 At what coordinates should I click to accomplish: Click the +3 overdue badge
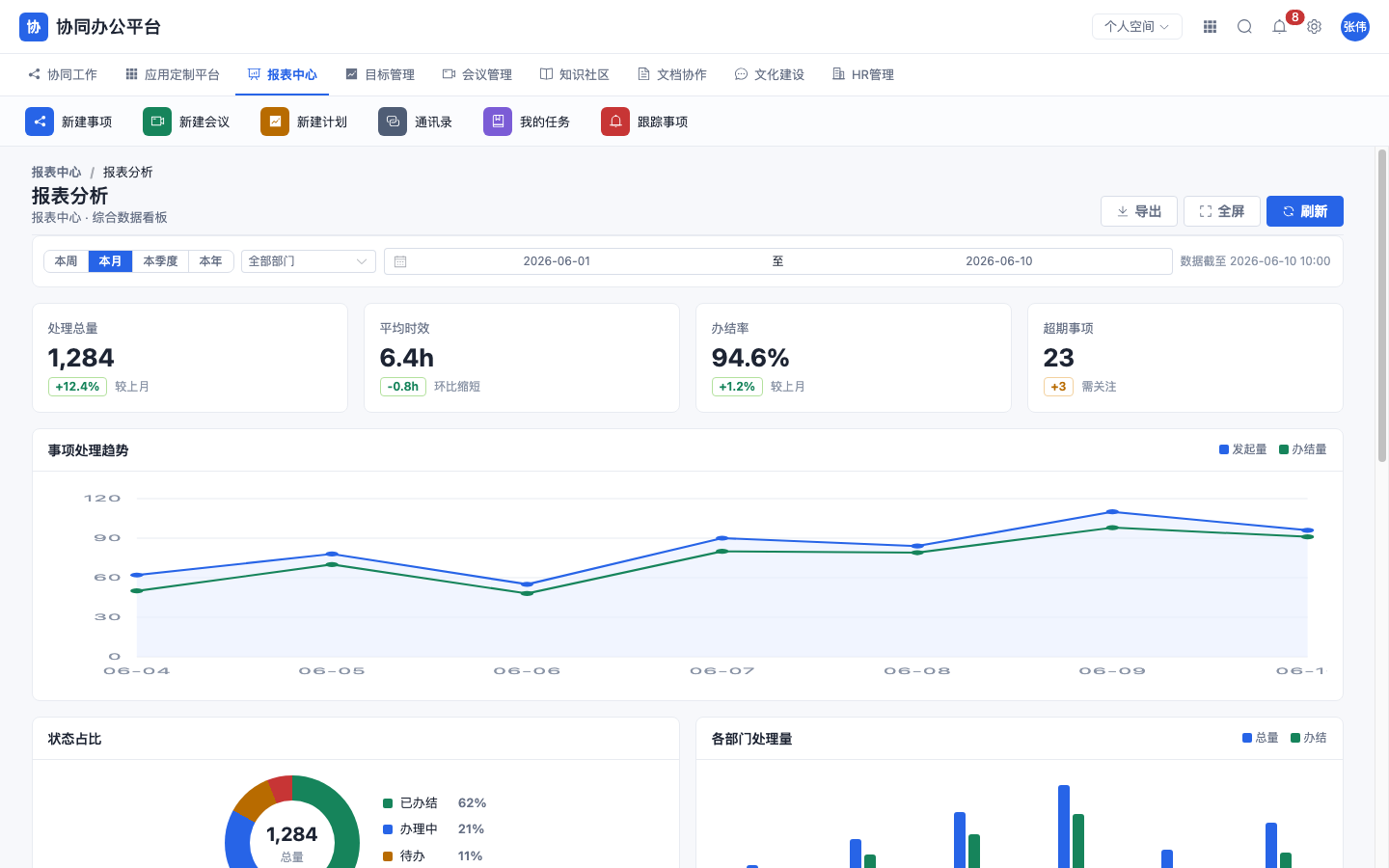[x=1058, y=387]
